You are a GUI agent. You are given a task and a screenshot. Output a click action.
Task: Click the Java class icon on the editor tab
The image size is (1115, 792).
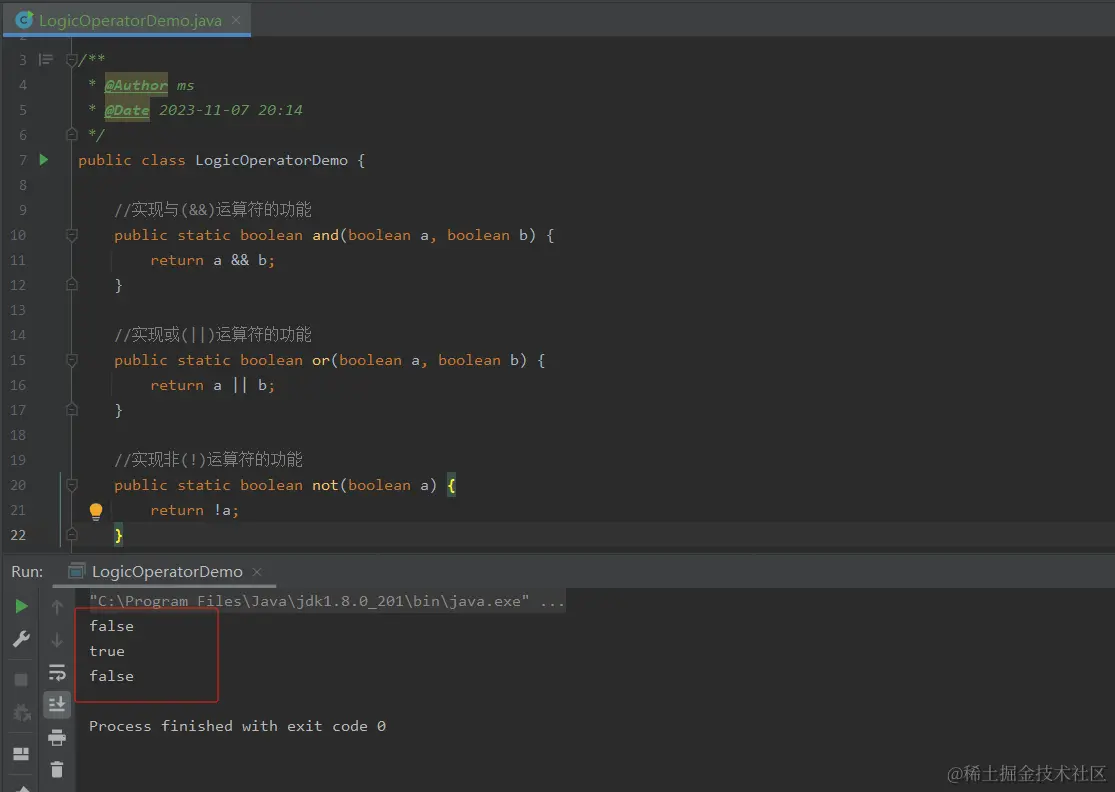(24, 20)
